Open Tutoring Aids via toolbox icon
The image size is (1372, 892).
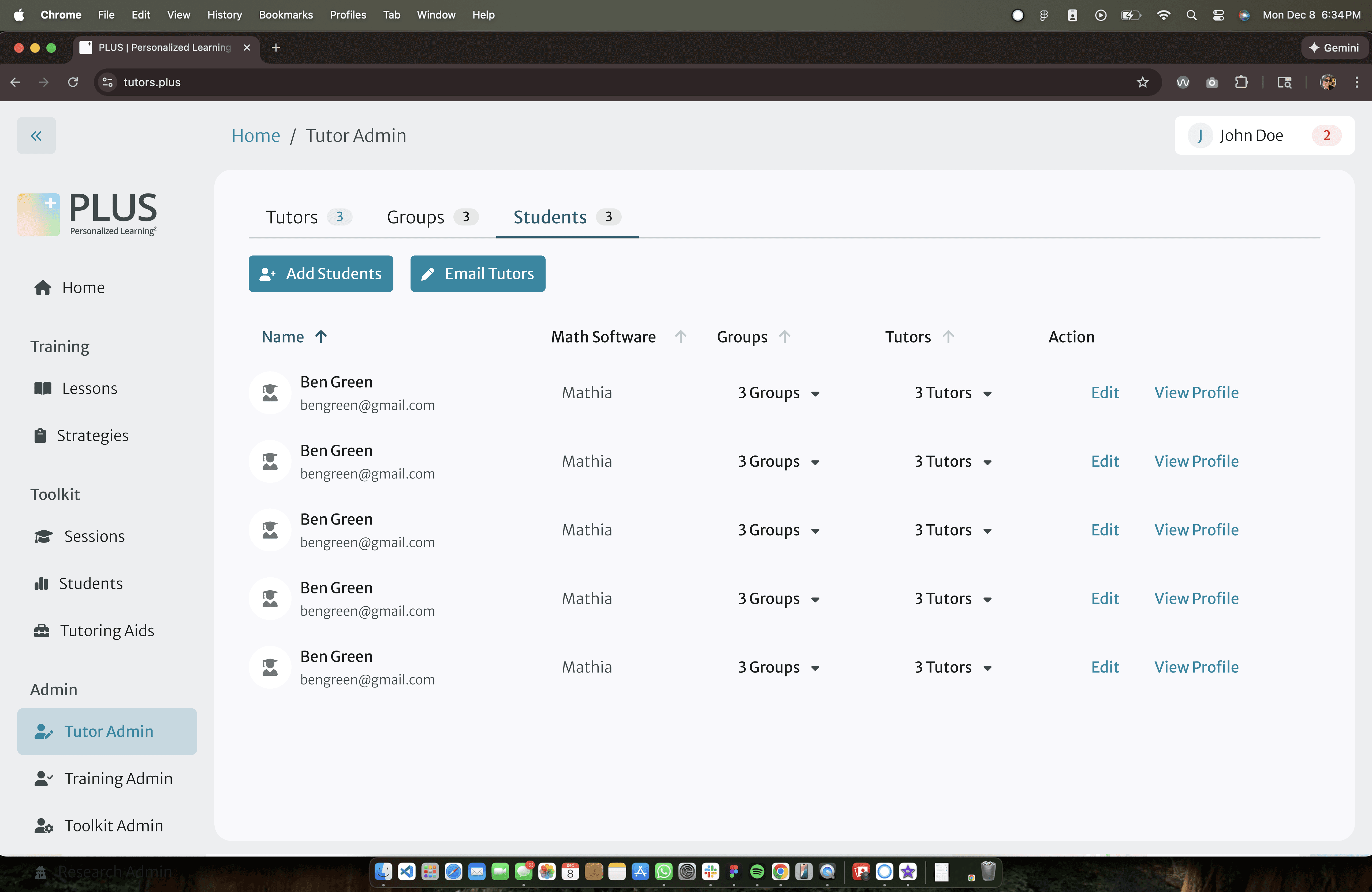42,630
